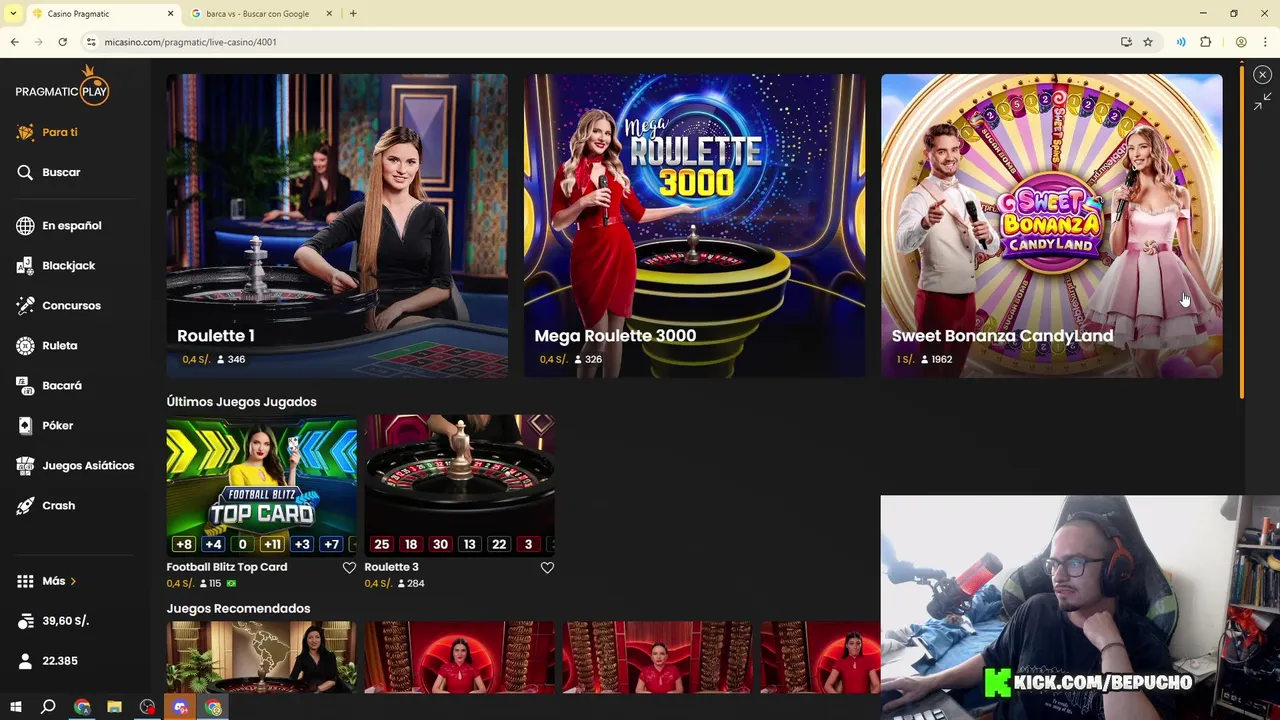Open Ruleta category

click(x=47, y=345)
